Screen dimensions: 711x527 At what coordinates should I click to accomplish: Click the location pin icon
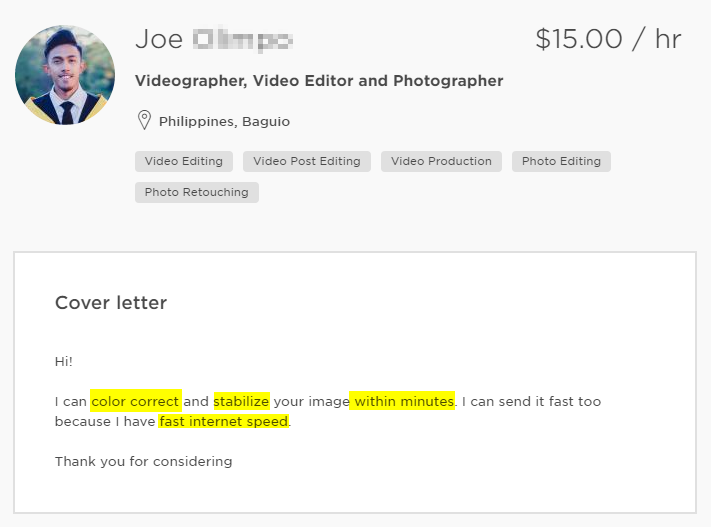click(x=144, y=121)
